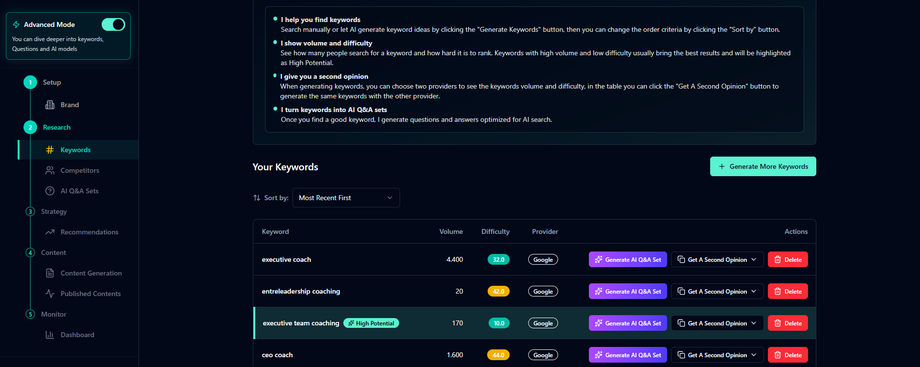
Task: Select step 3 Strategy circle
Action: [30, 211]
